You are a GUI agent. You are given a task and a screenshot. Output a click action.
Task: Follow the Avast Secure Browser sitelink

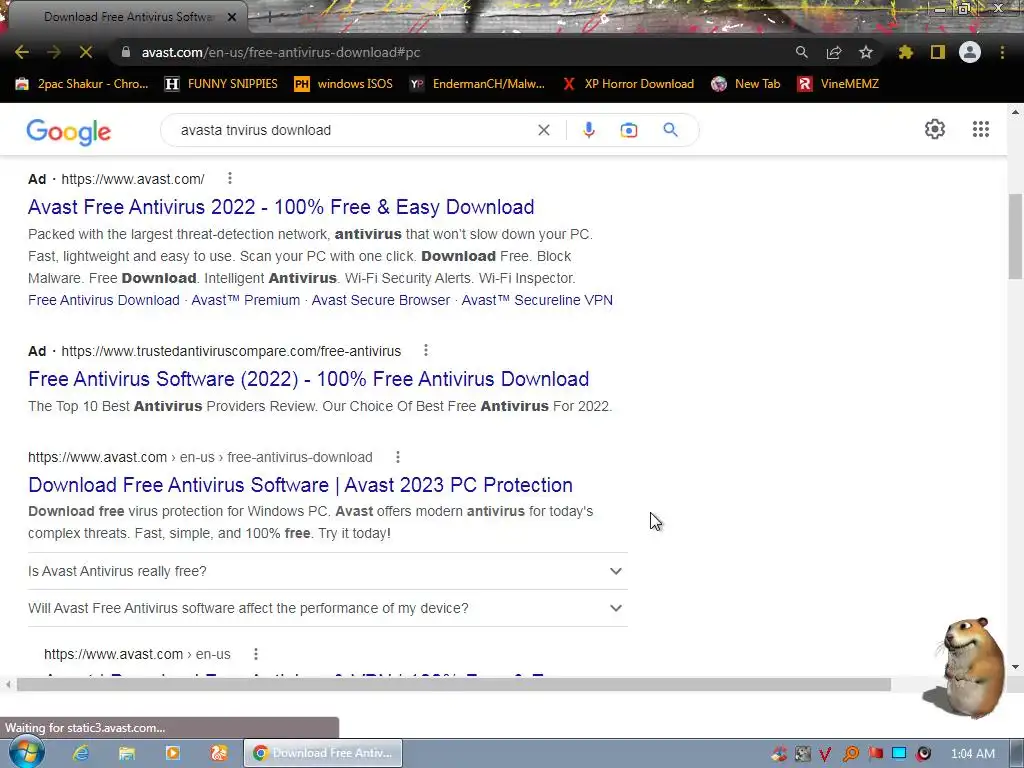click(x=381, y=300)
